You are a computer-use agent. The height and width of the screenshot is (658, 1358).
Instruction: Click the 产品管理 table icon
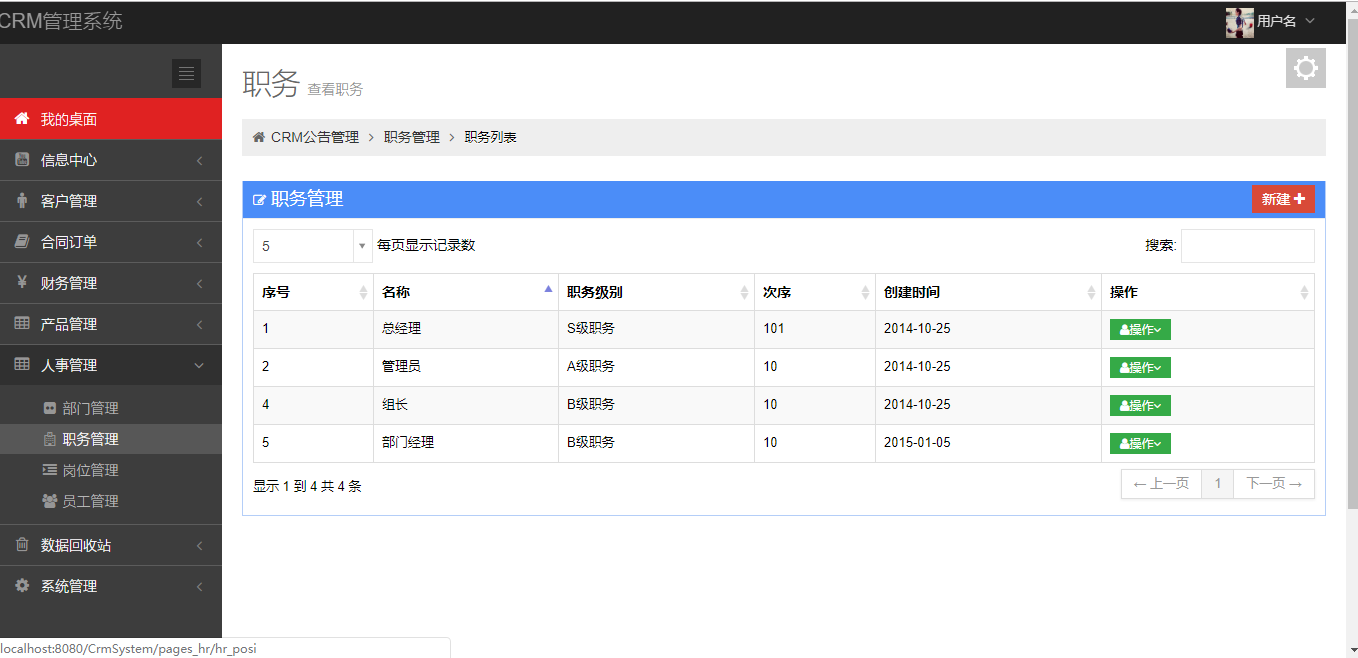click(22, 324)
